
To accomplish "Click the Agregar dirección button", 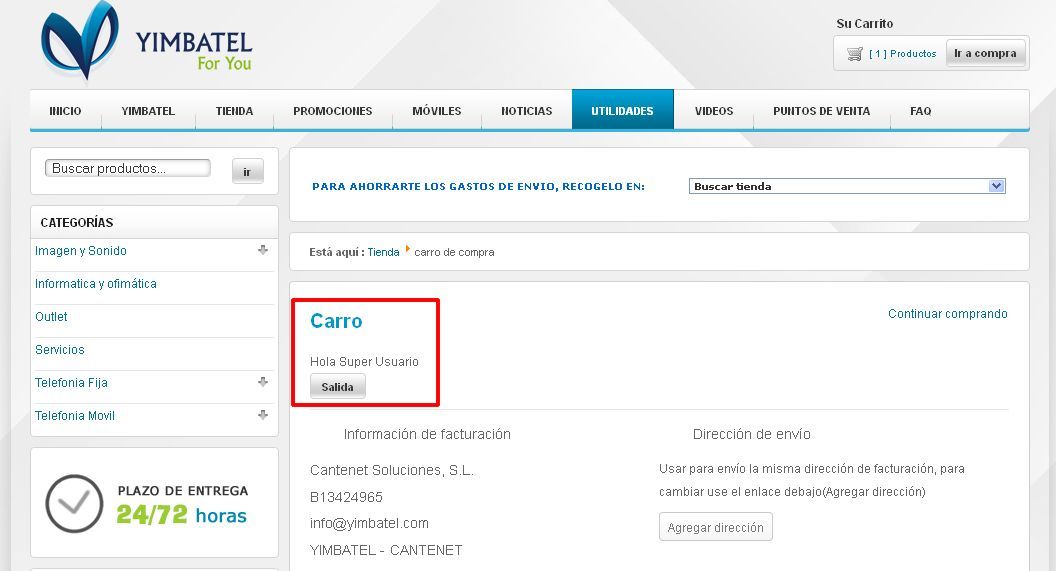I will pos(715,527).
